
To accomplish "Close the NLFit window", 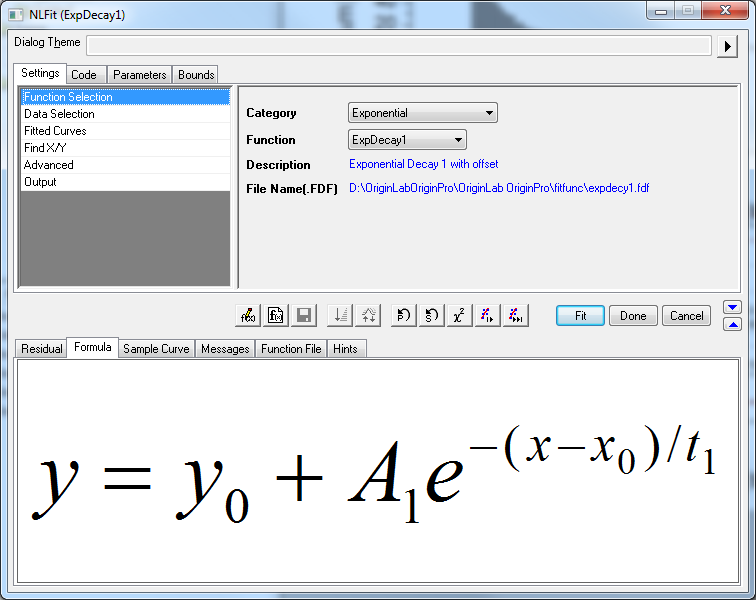I will (x=725, y=11).
